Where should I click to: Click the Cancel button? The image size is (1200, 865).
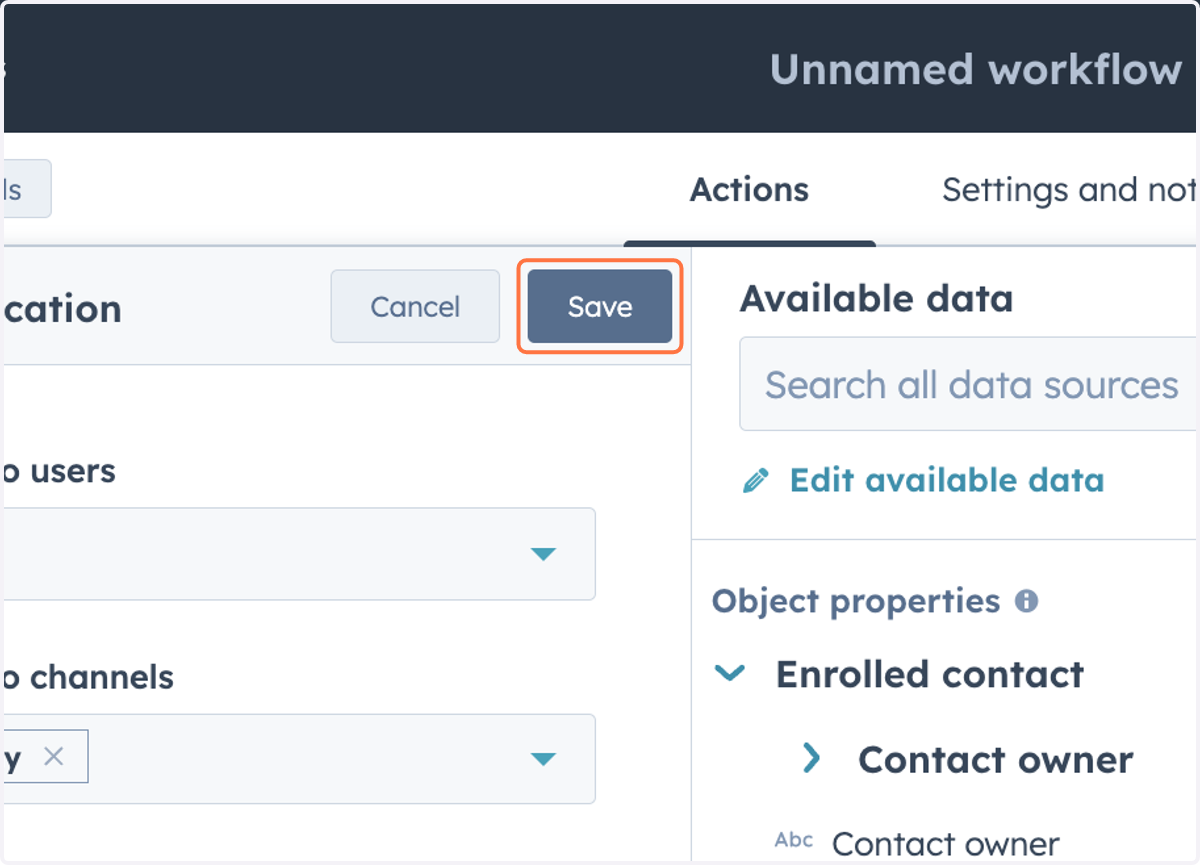(x=415, y=306)
